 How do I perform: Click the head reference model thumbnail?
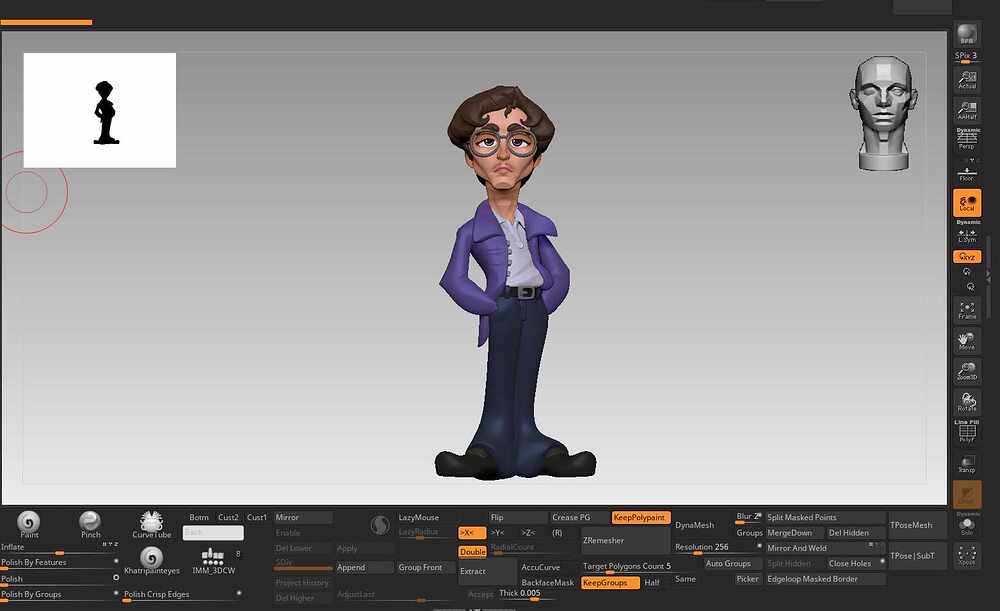pyautogui.click(x=883, y=114)
